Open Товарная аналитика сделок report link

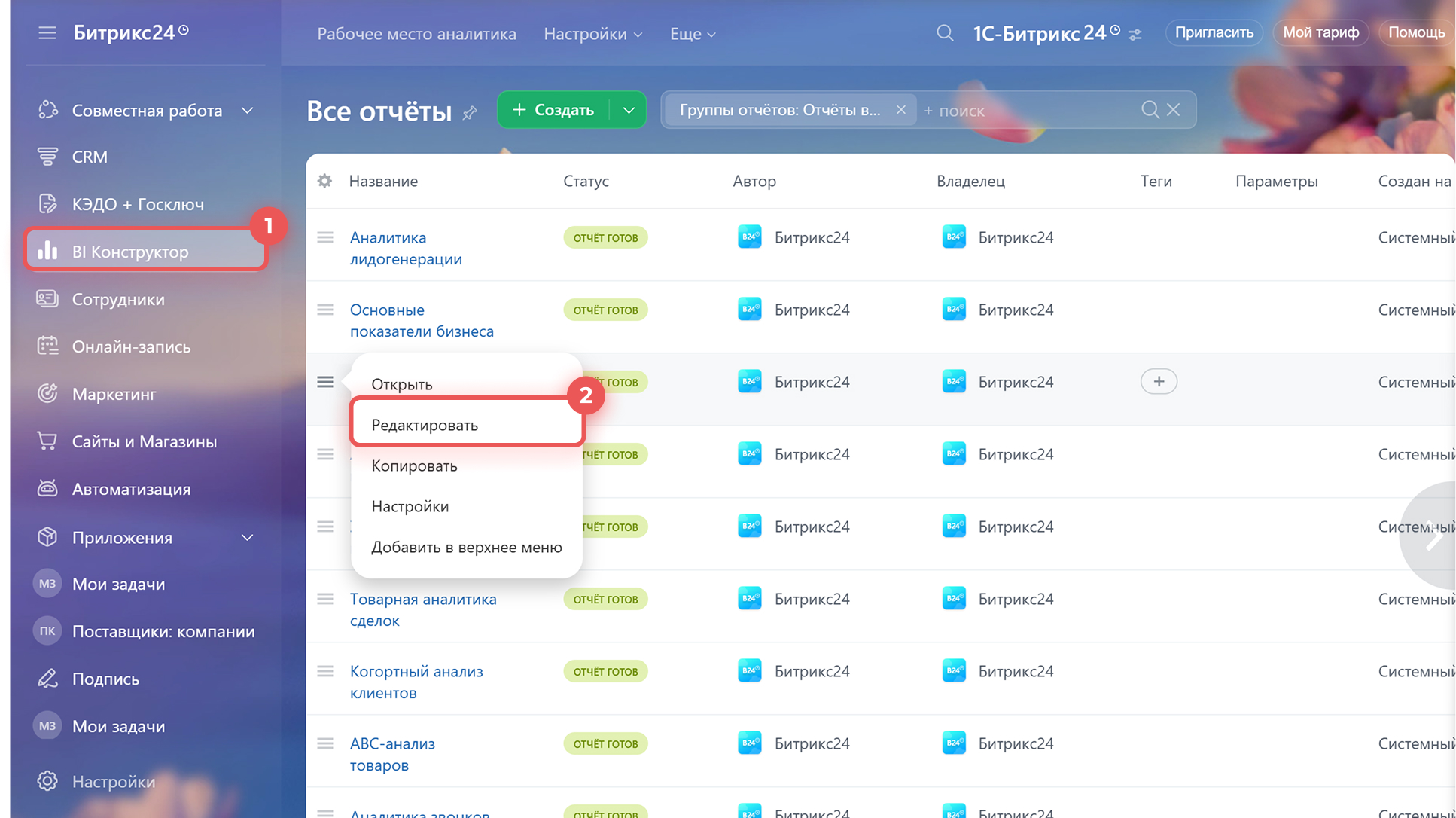point(423,609)
